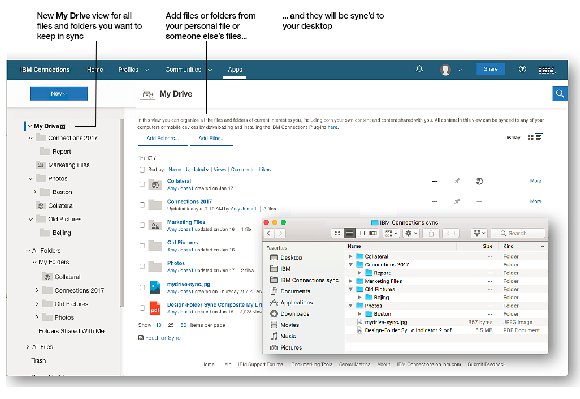This screenshot has width=580, height=399.
Task: Open the Home tab in the top bar
Action: (x=95, y=70)
